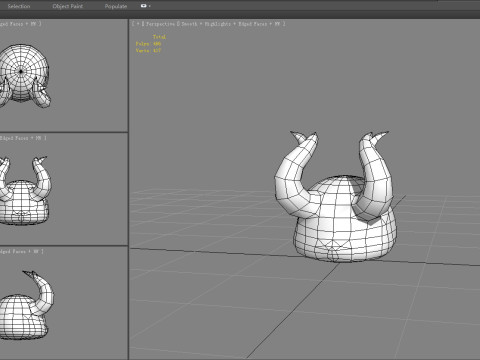480x360 pixels.
Task: Click the Polys statistics text in Perspective viewport
Action: pyautogui.click(x=148, y=44)
